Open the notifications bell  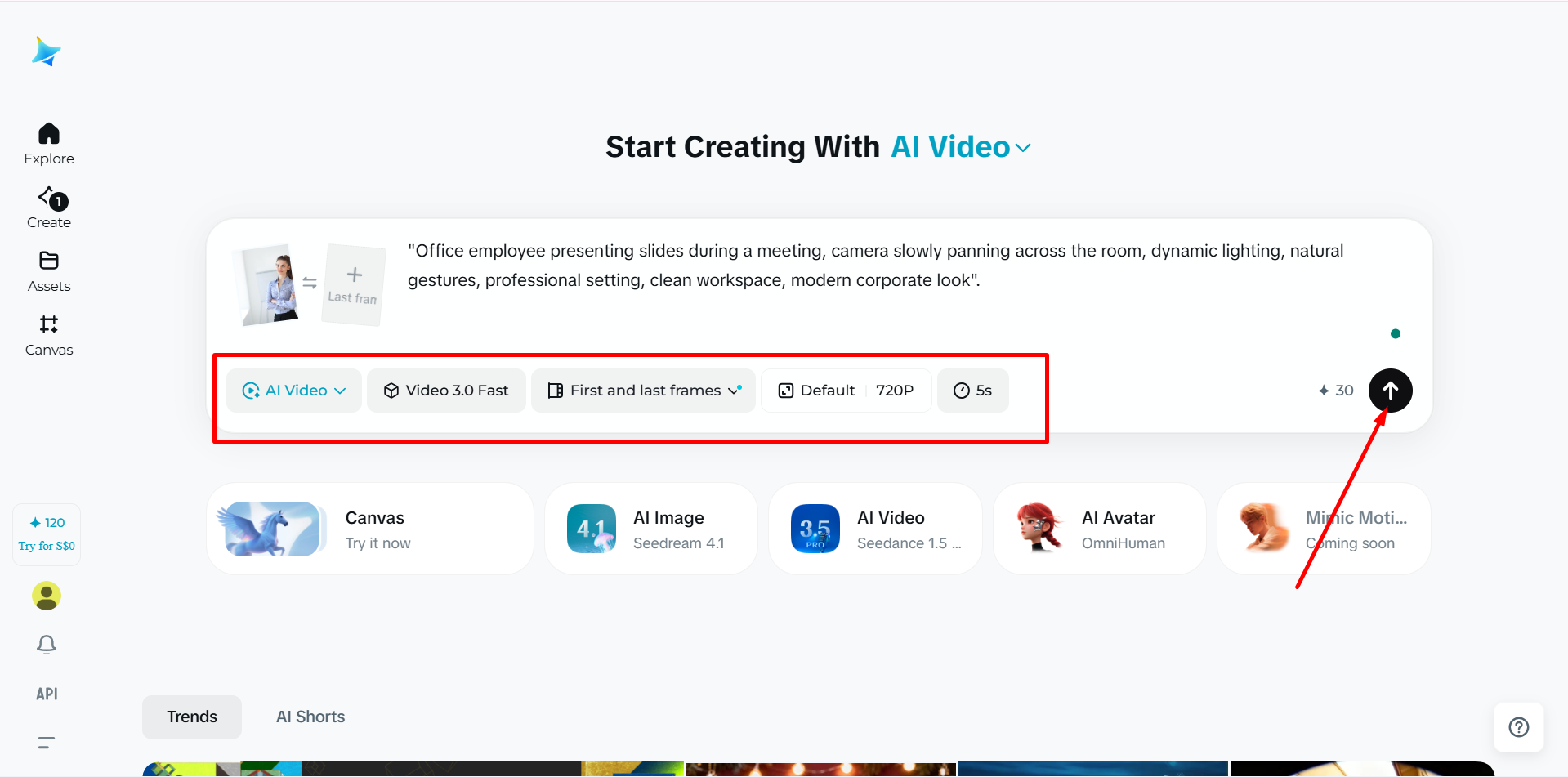click(47, 645)
